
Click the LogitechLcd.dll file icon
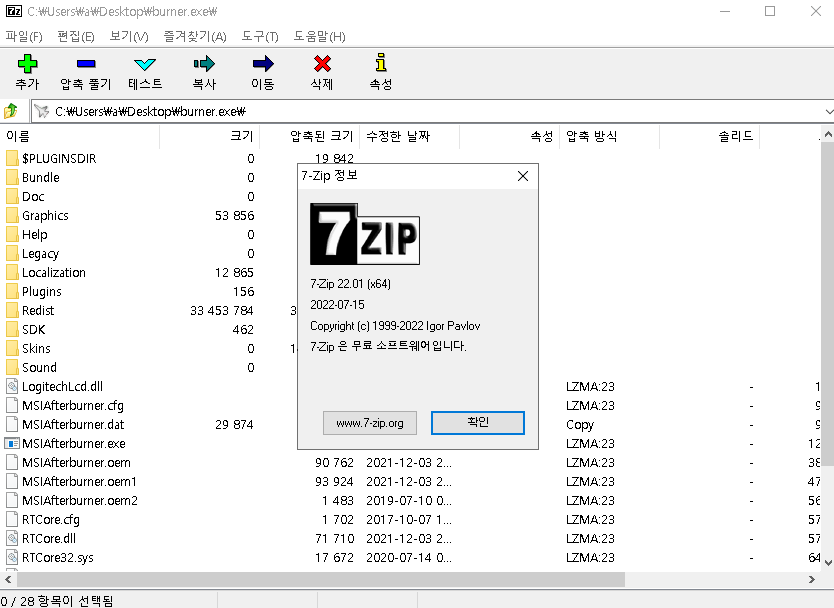(x=12, y=386)
